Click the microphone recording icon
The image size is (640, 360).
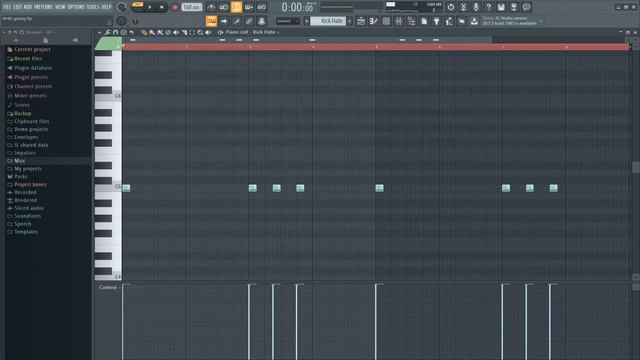(x=476, y=7)
